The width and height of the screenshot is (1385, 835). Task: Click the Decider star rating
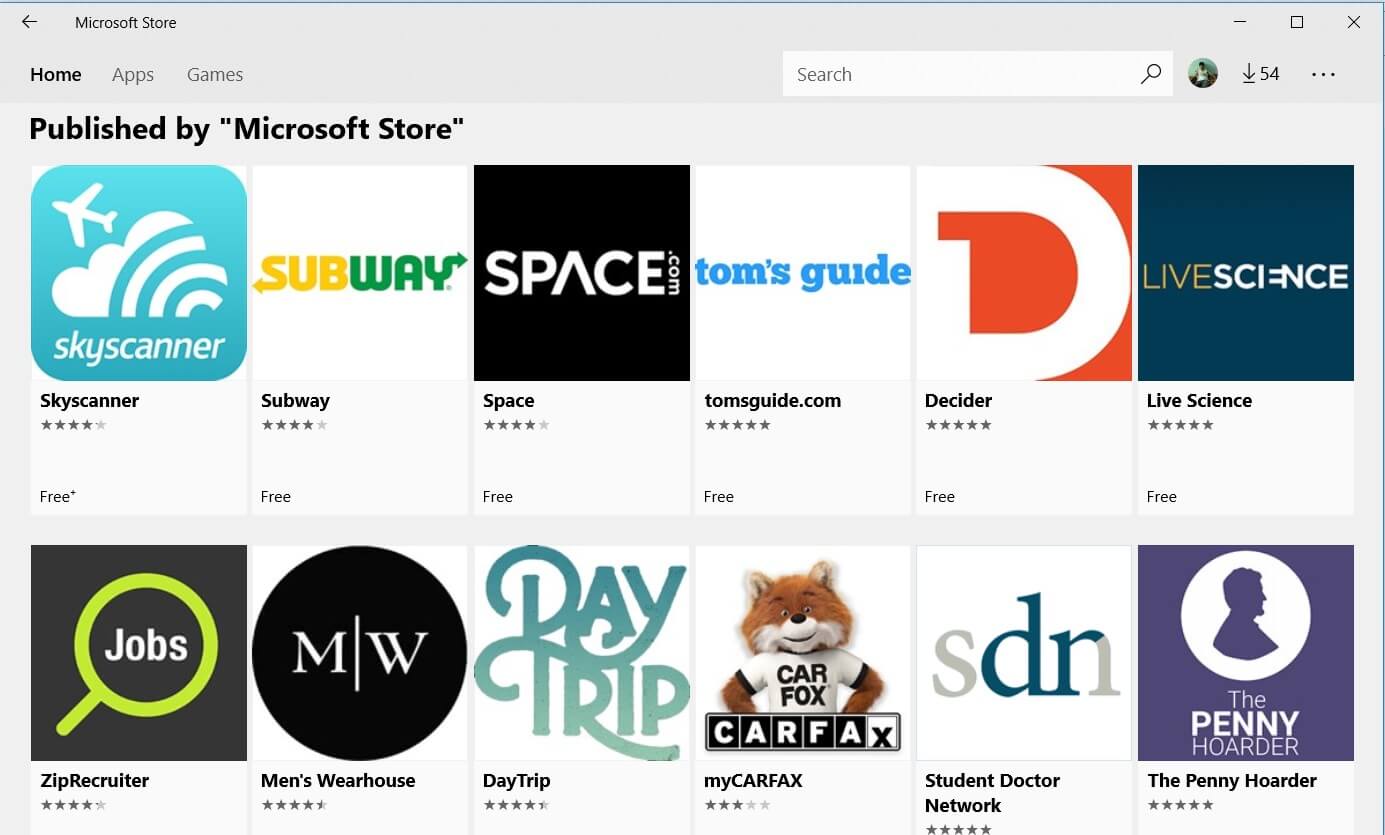[x=958, y=425]
